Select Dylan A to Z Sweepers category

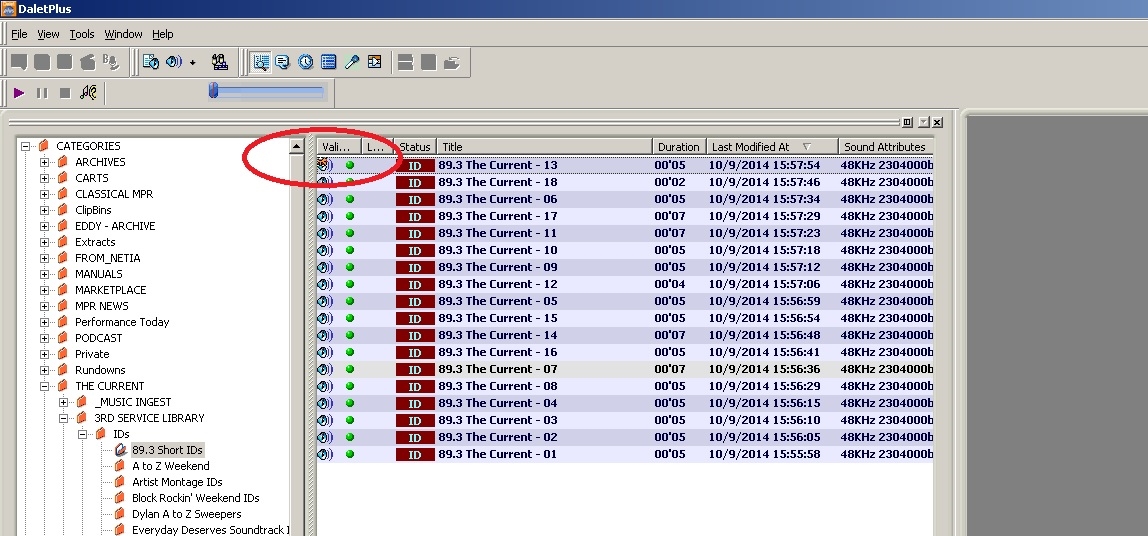187,514
